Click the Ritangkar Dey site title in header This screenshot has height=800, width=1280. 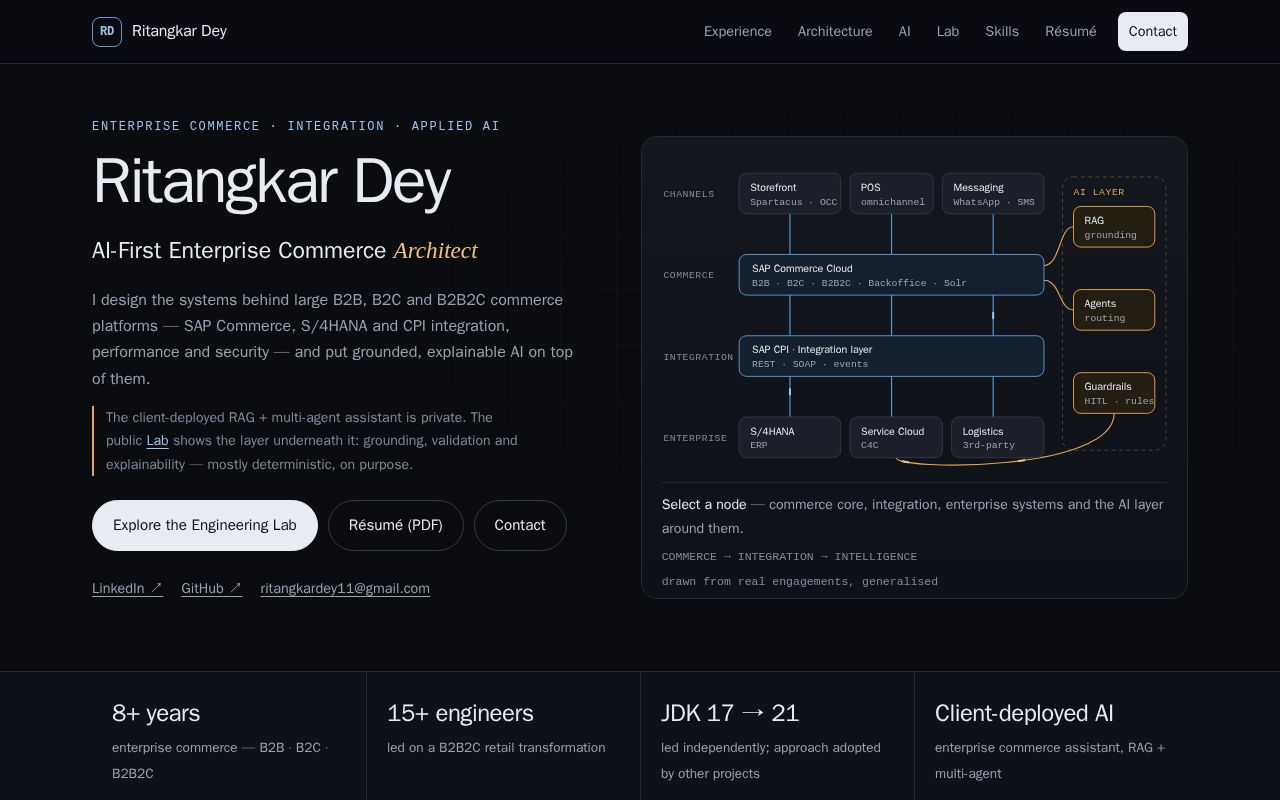[179, 31]
